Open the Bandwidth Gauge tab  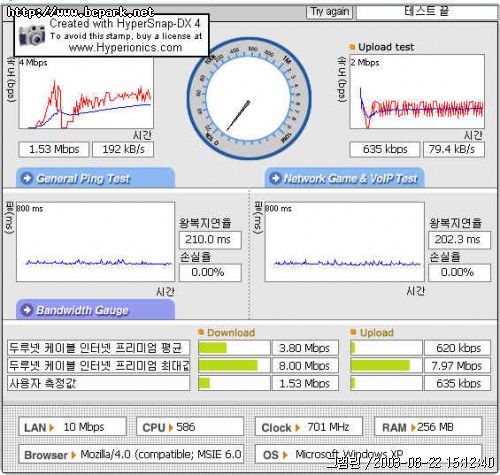(x=95, y=309)
